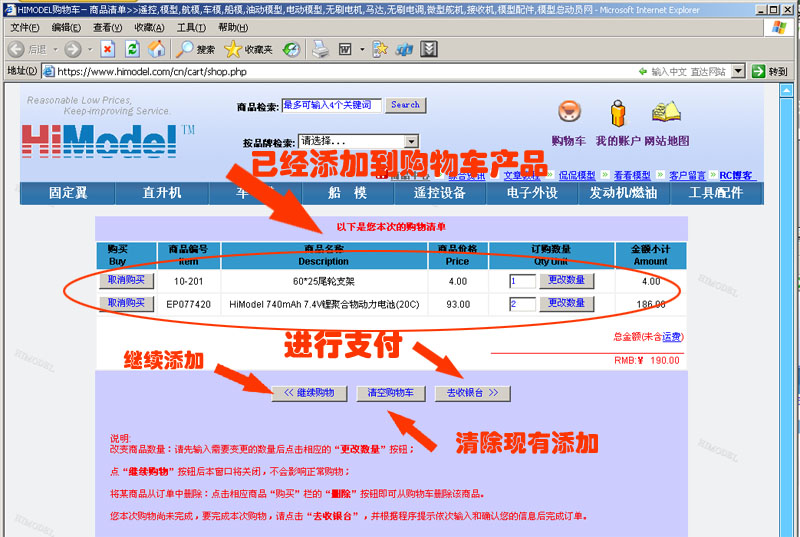Click the Stop loading icon
800x537 pixels.
[x=107, y=49]
